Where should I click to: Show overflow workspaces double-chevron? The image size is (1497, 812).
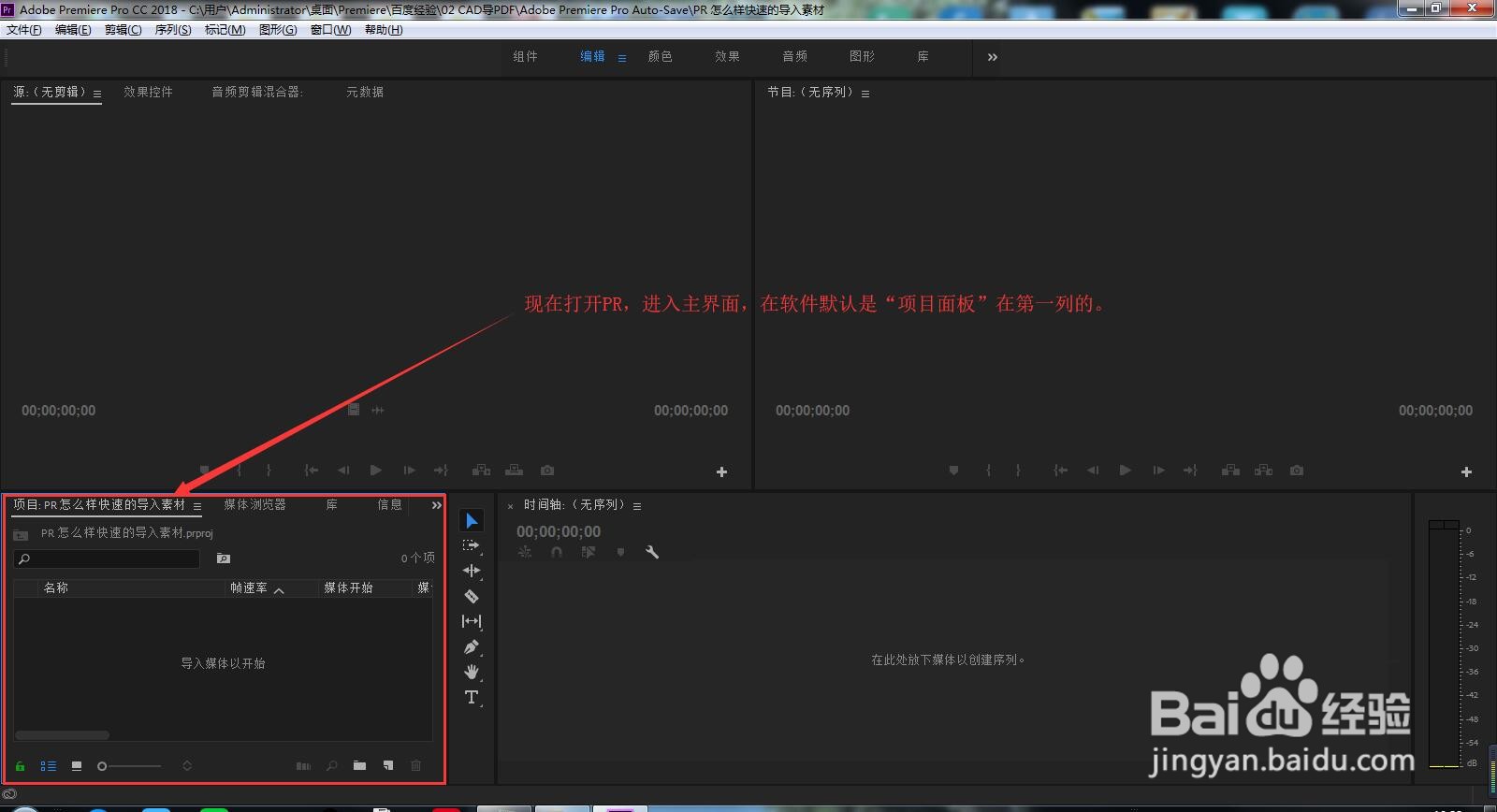point(992,57)
